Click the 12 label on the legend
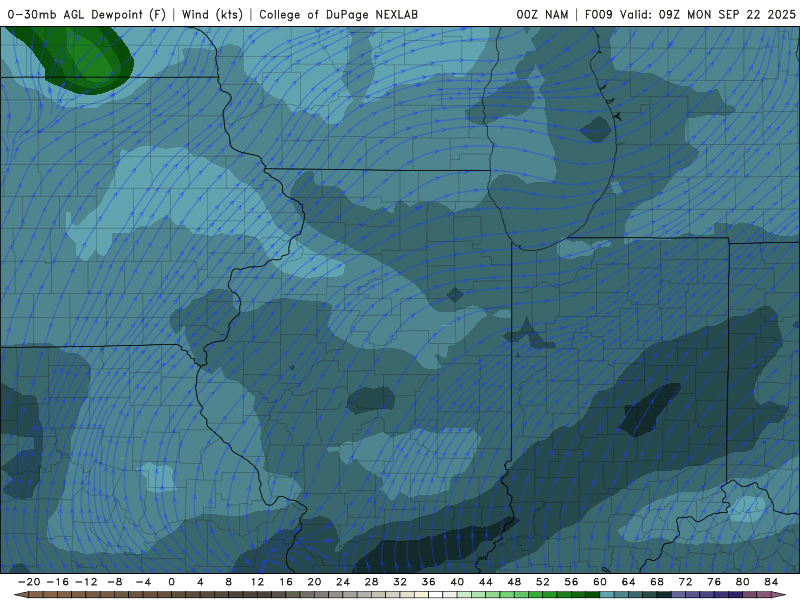 (257, 582)
